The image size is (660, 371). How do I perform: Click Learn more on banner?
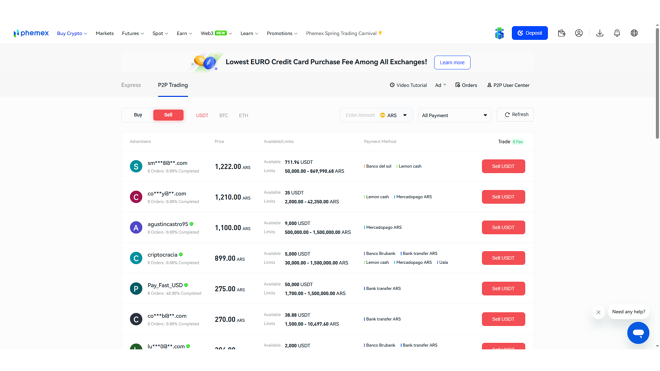(452, 62)
